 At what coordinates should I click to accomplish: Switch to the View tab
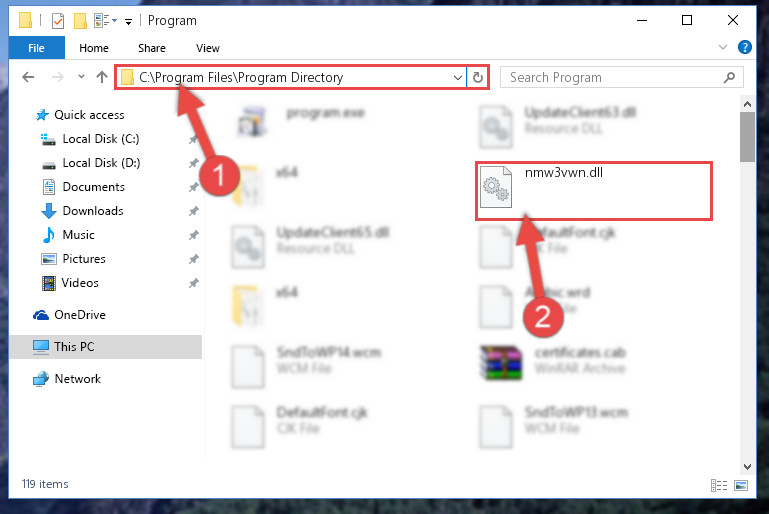(x=208, y=48)
